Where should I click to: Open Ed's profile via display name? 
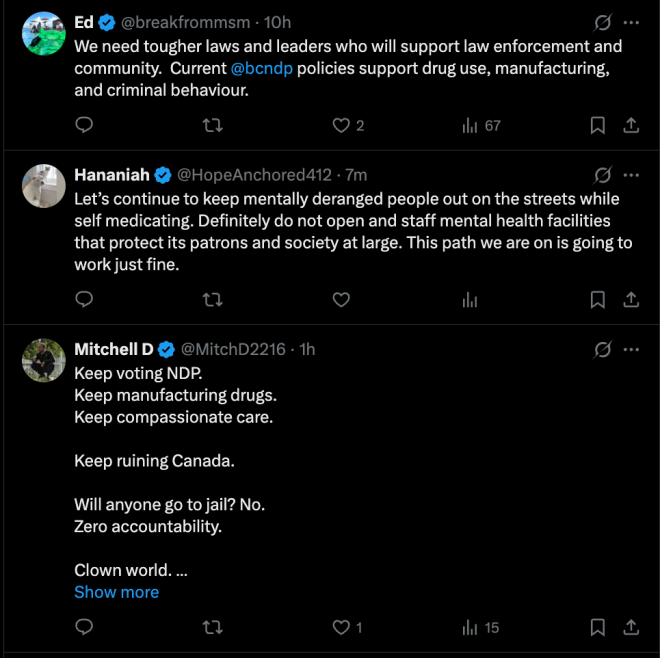click(84, 22)
